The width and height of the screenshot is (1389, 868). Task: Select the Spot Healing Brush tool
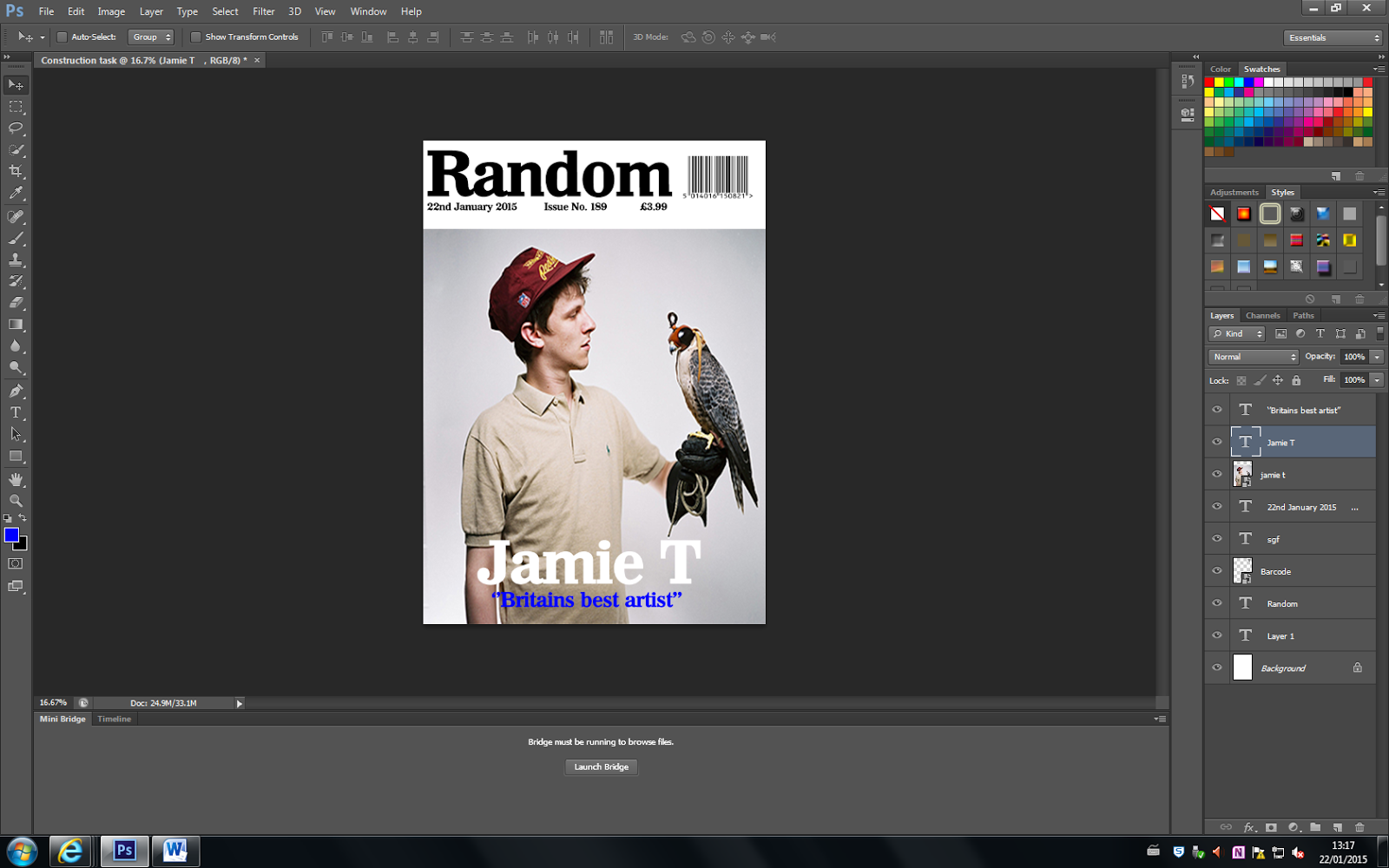(x=16, y=217)
